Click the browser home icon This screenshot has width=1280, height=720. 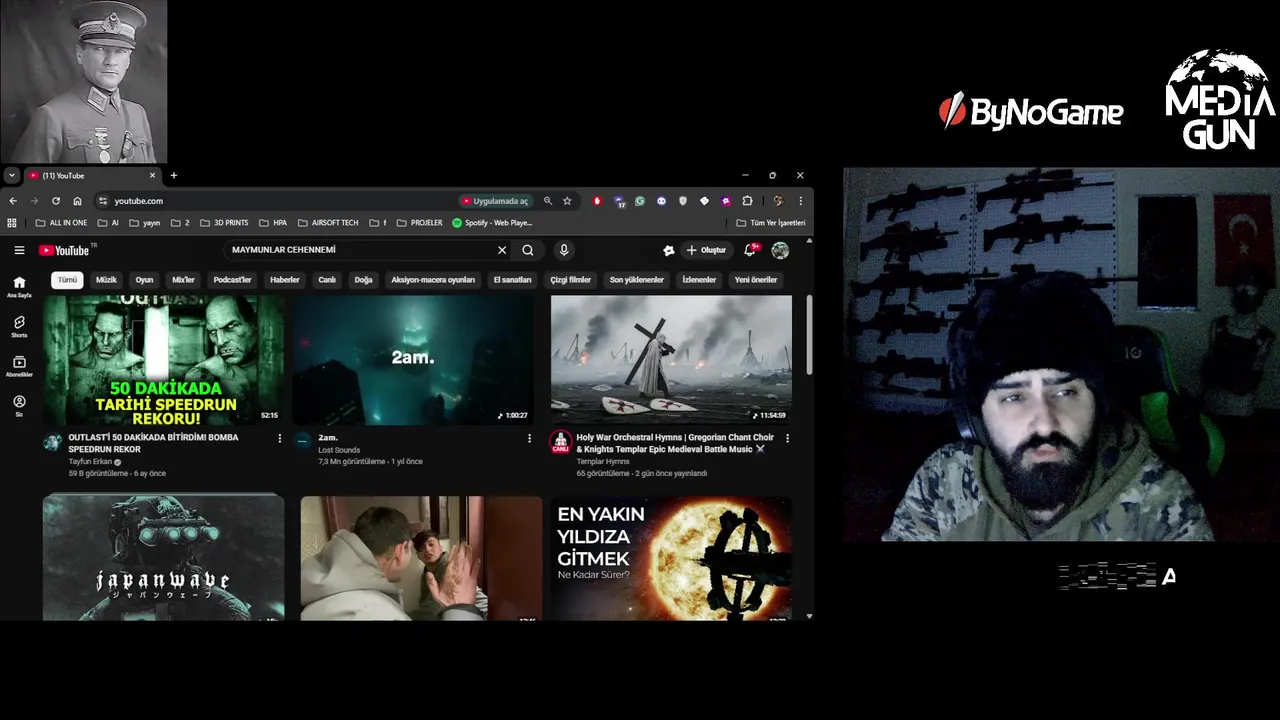click(77, 201)
